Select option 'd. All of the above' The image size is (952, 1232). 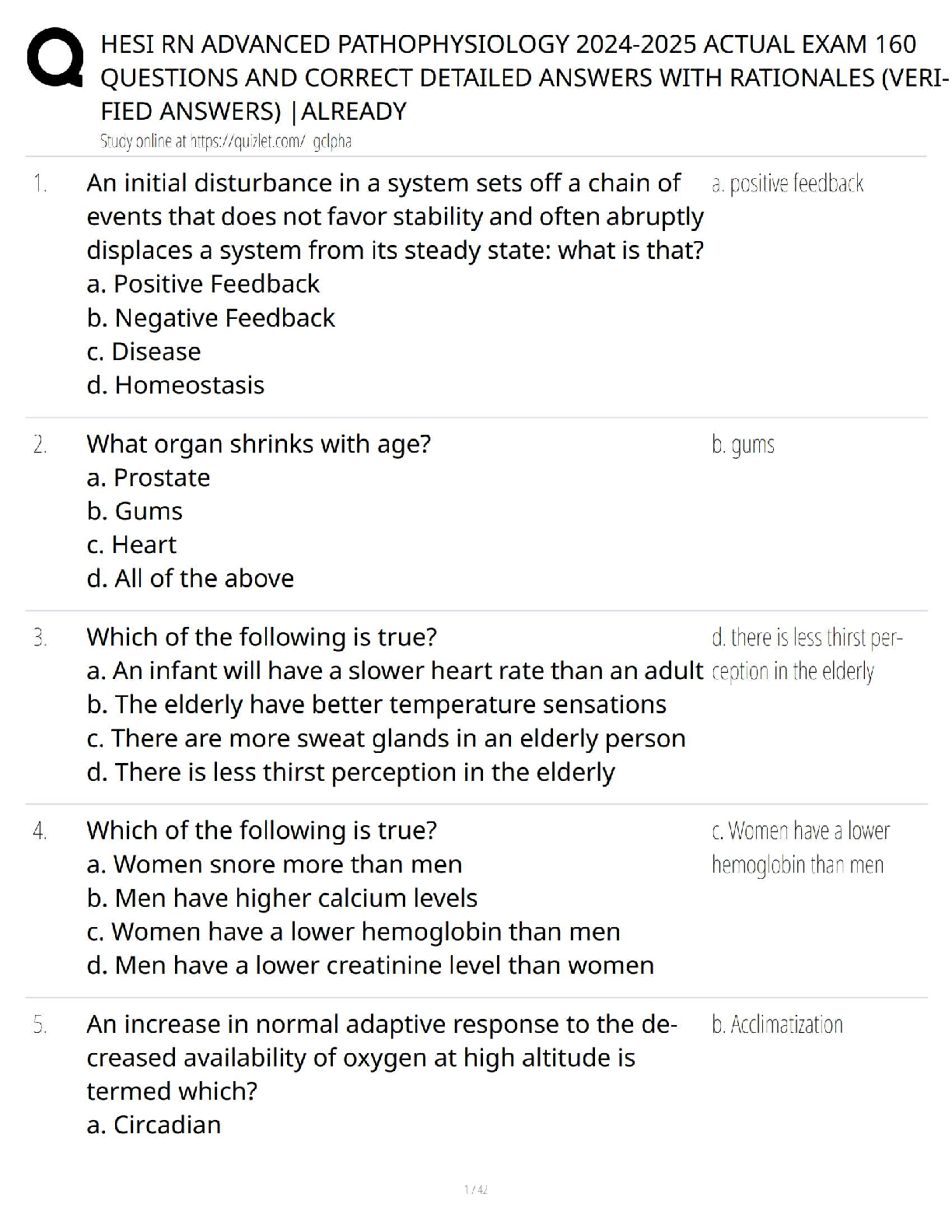[x=191, y=579]
